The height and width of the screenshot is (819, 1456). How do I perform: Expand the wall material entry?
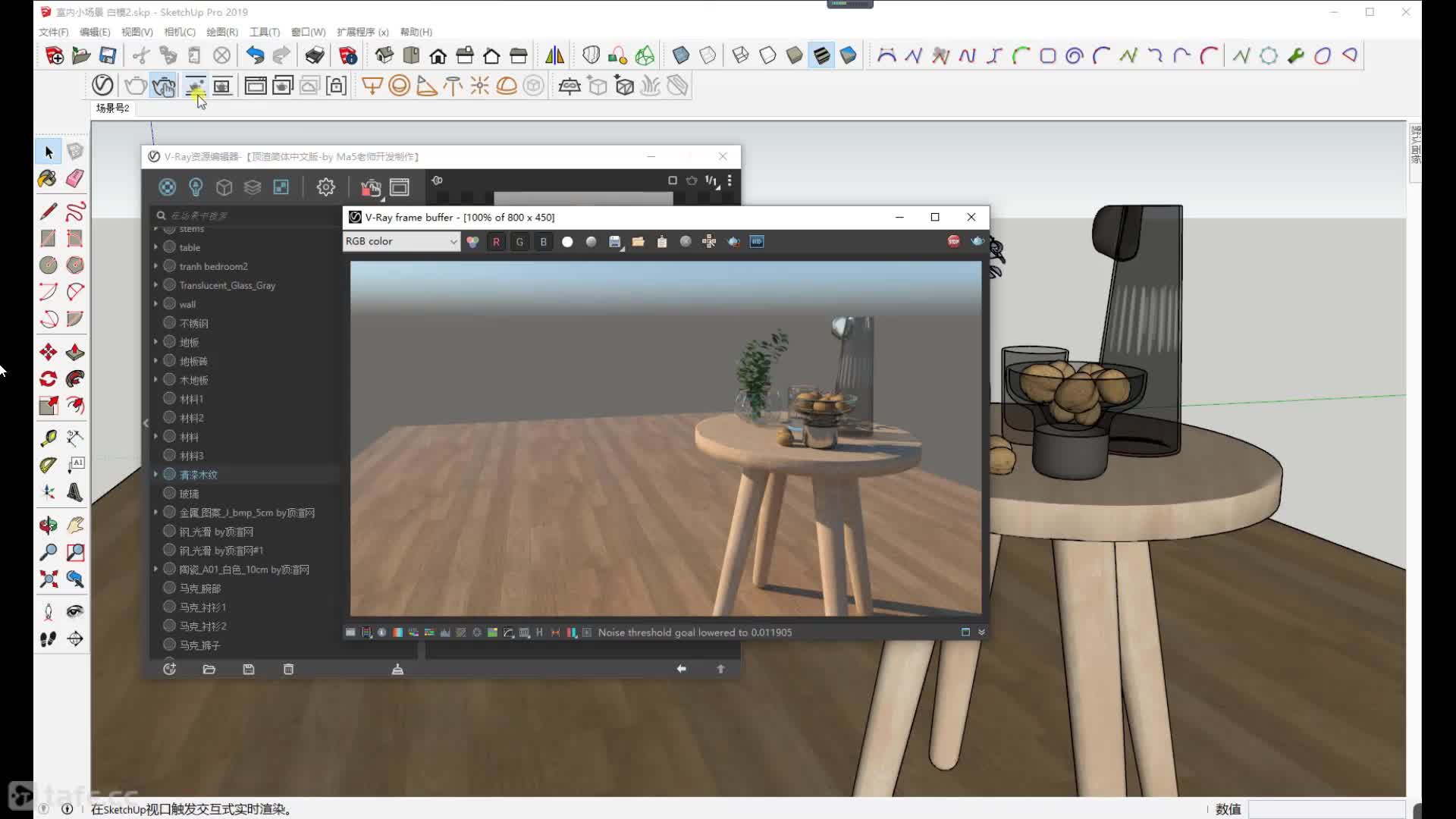(155, 304)
